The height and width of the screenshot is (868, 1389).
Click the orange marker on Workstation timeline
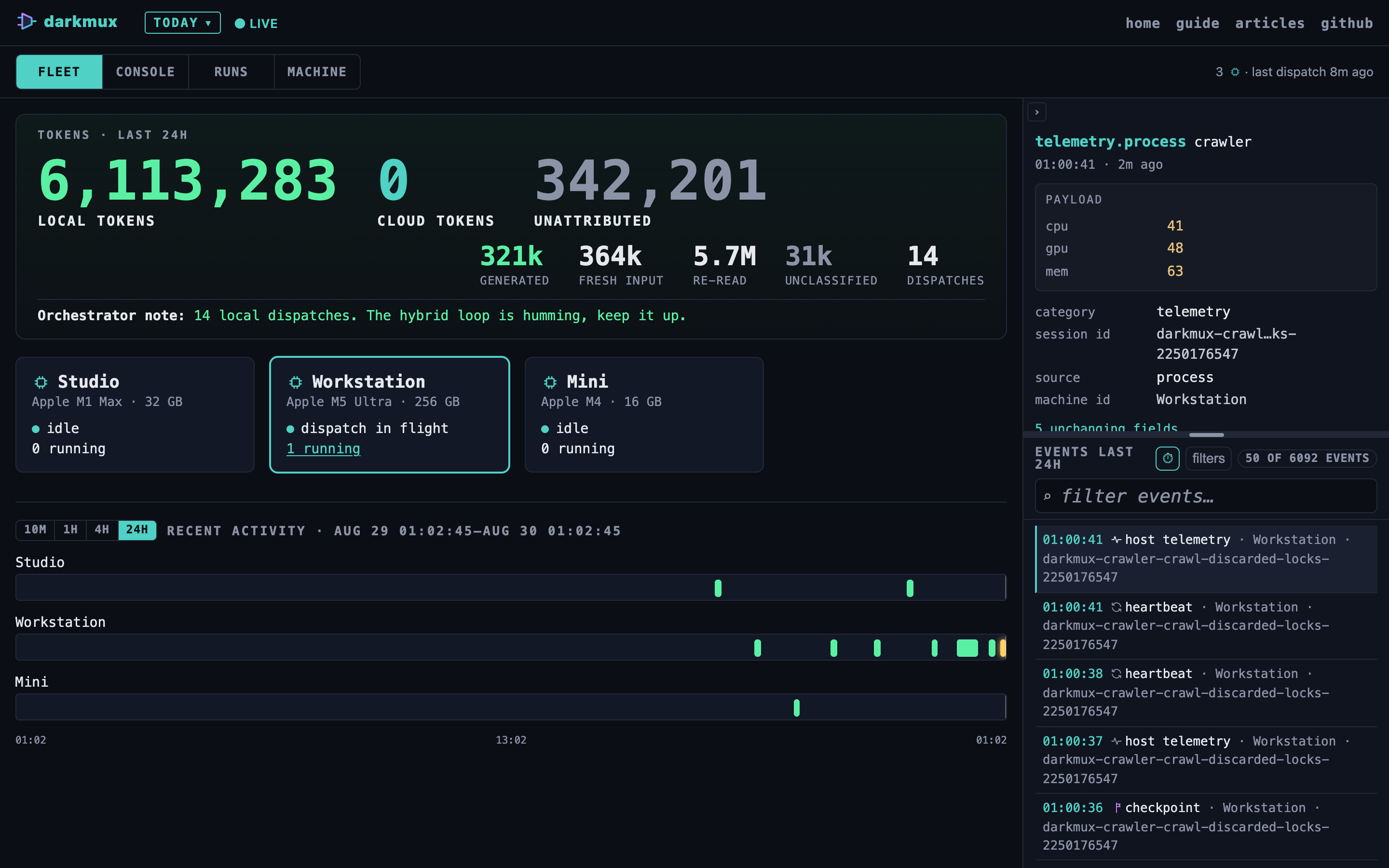[1003, 648]
